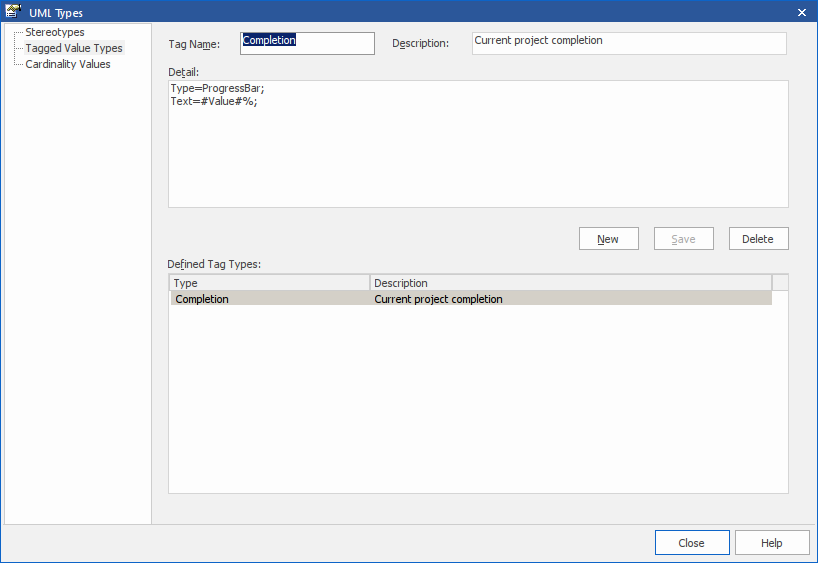Select Stereotypes in the left tree

pos(55,32)
